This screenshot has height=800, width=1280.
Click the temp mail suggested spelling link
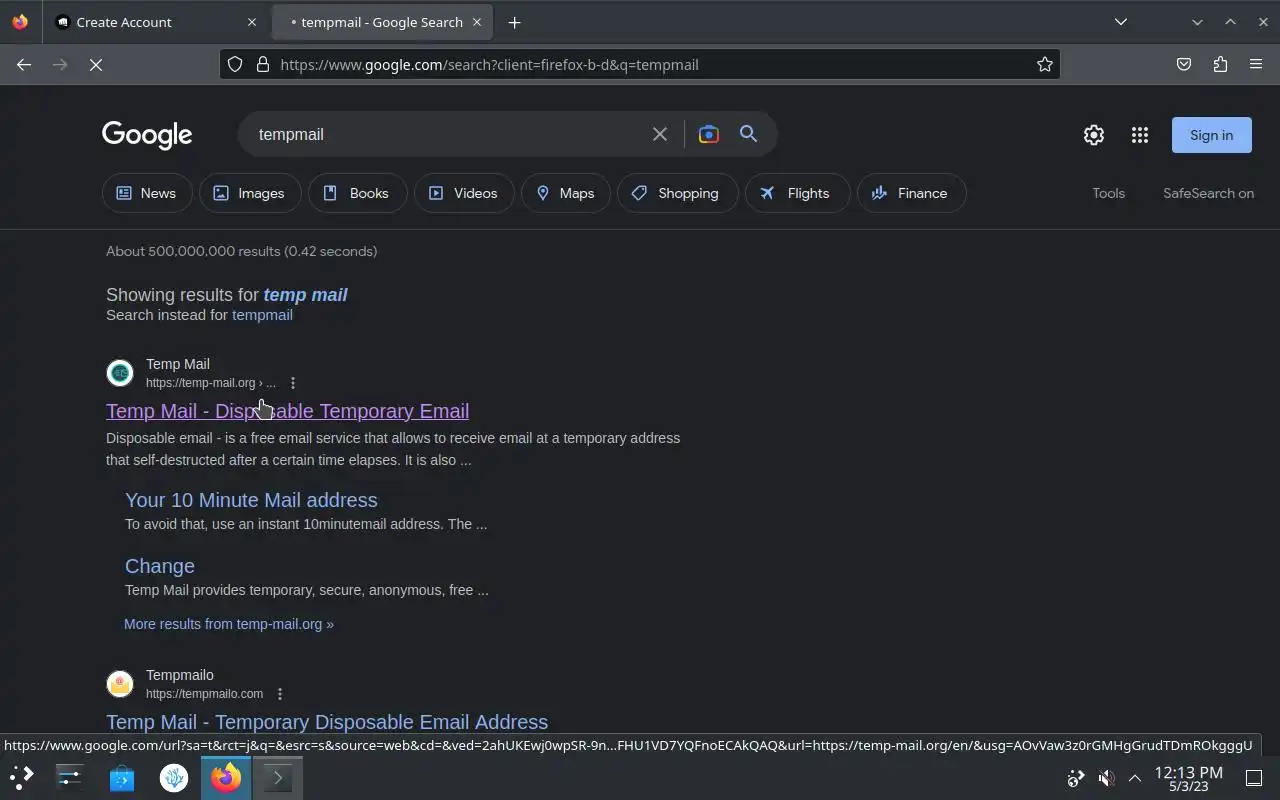(x=305, y=295)
